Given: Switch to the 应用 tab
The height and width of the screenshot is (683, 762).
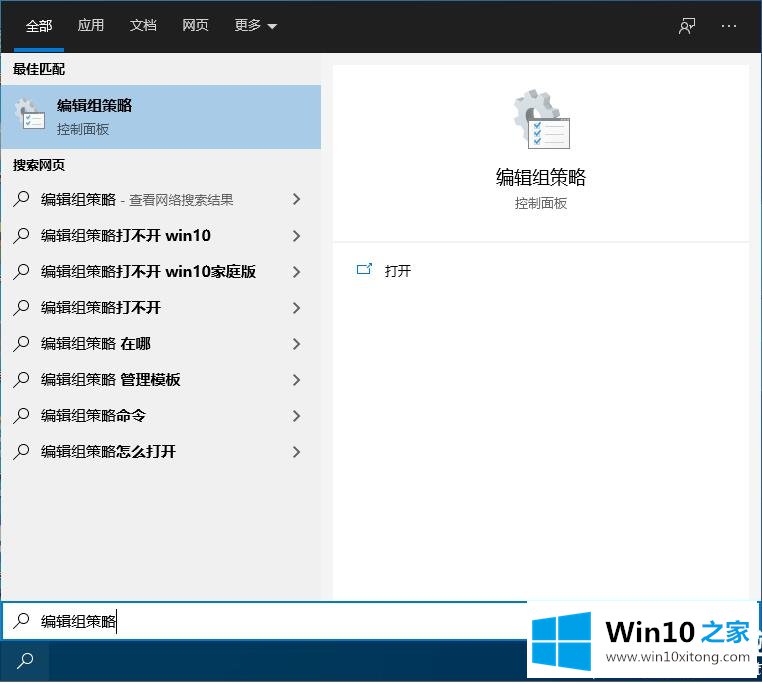Looking at the screenshot, I should [91, 26].
